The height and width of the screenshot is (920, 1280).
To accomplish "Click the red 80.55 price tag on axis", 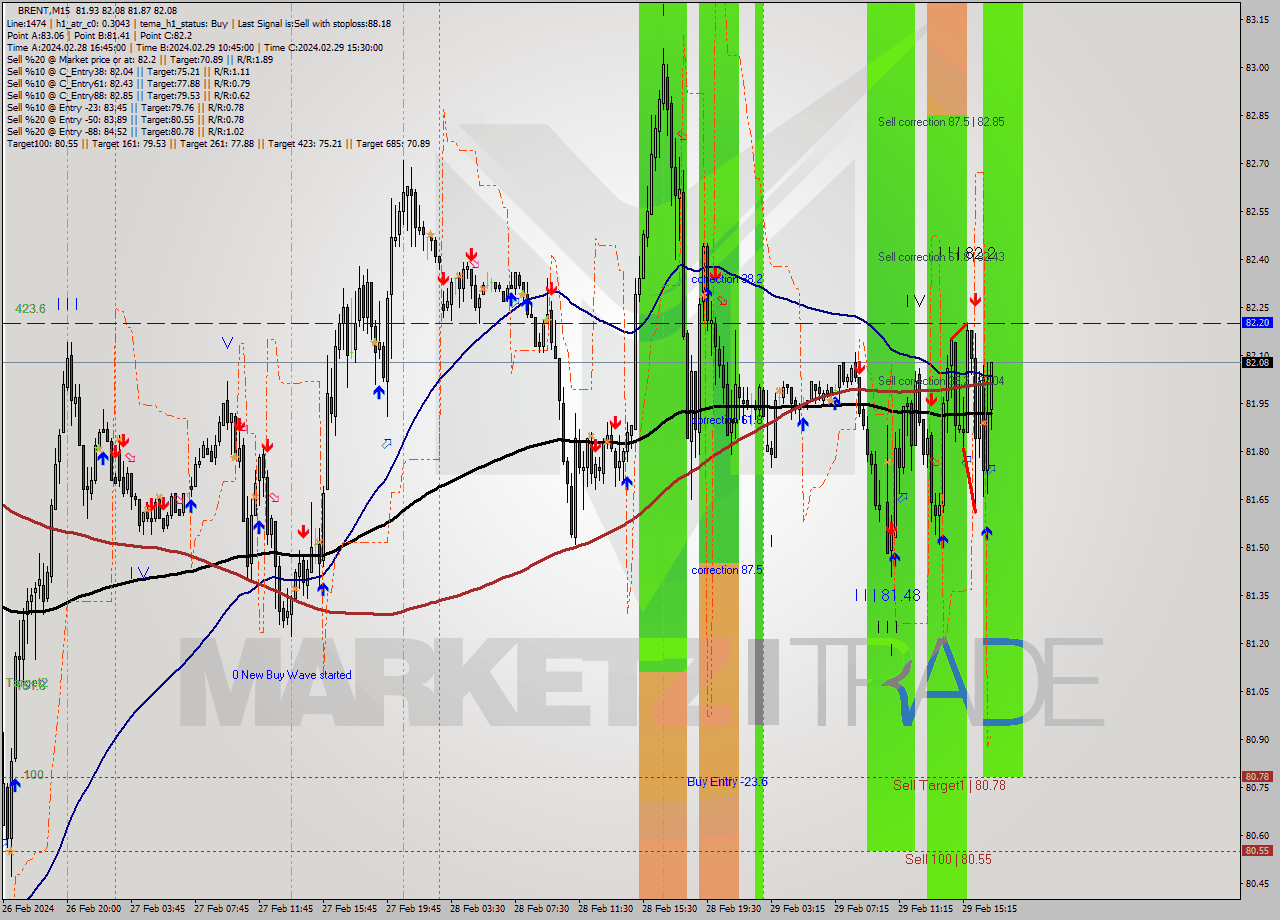I will tap(1257, 851).
